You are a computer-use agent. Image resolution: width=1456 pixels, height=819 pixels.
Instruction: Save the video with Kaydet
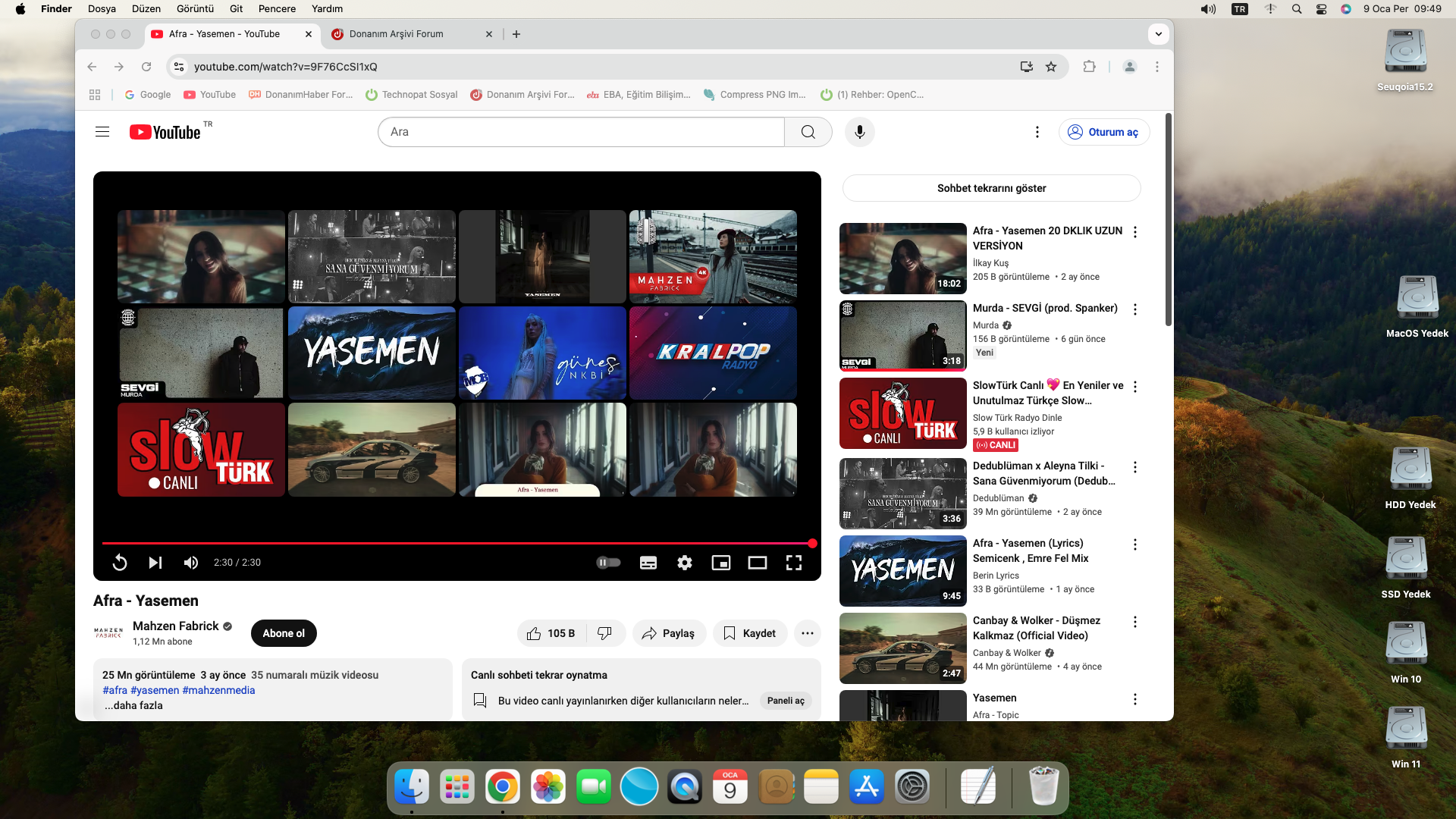pyautogui.click(x=750, y=633)
